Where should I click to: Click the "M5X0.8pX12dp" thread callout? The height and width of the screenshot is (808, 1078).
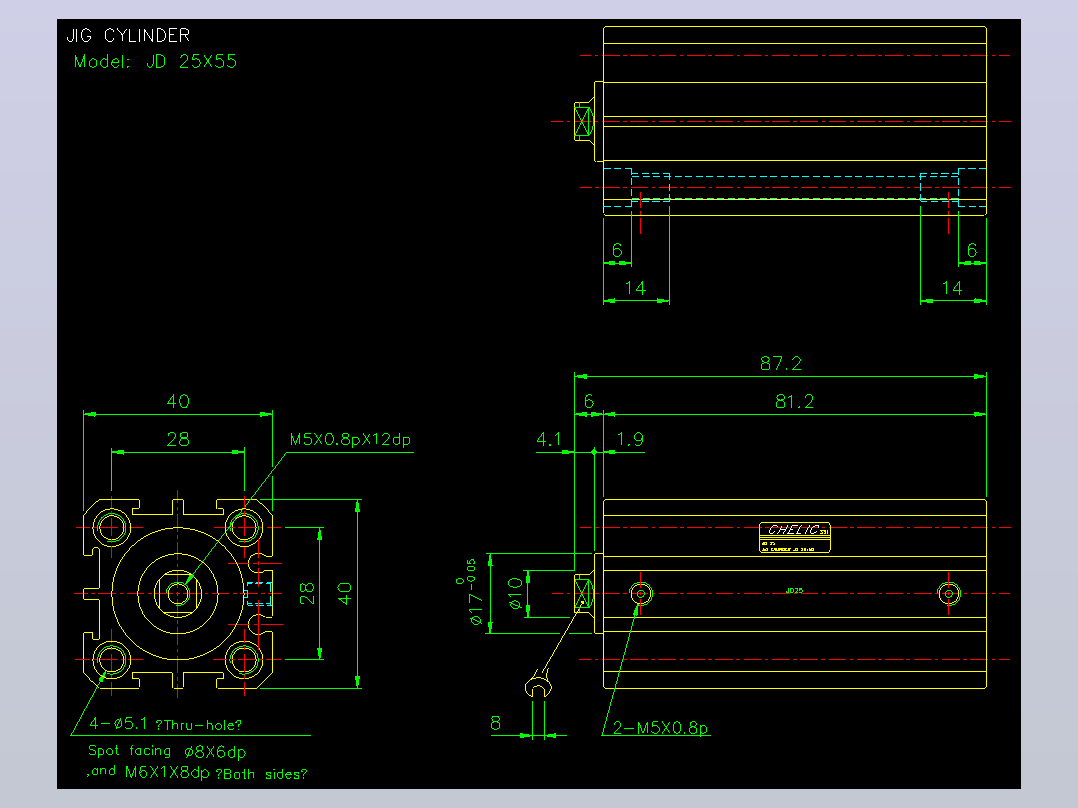pos(350,439)
